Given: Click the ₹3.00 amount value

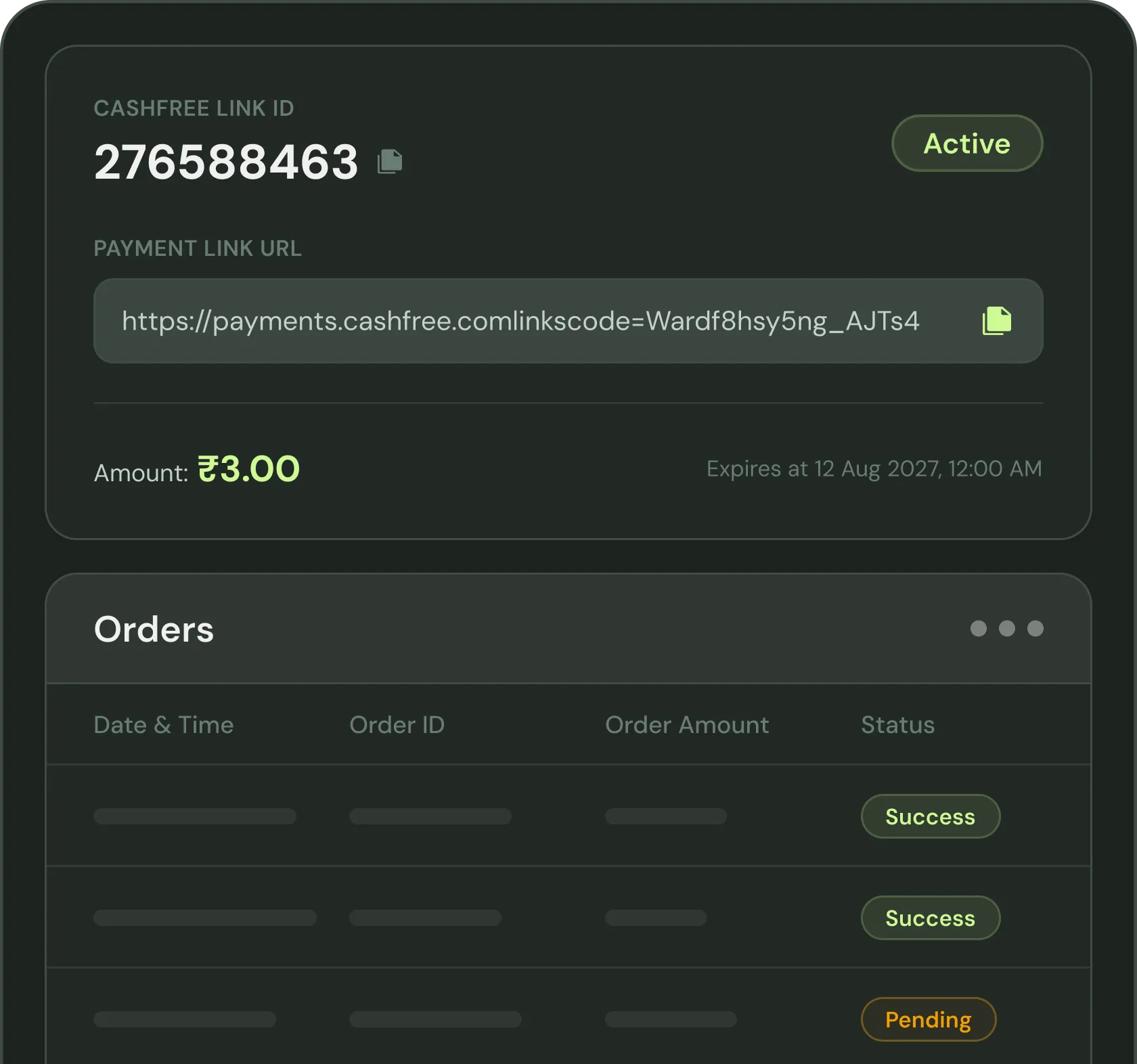Looking at the screenshot, I should click(248, 469).
